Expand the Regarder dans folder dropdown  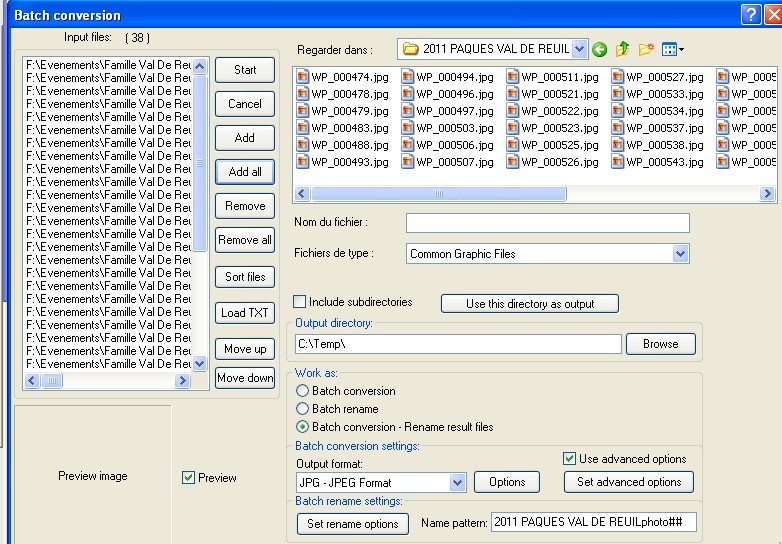580,49
